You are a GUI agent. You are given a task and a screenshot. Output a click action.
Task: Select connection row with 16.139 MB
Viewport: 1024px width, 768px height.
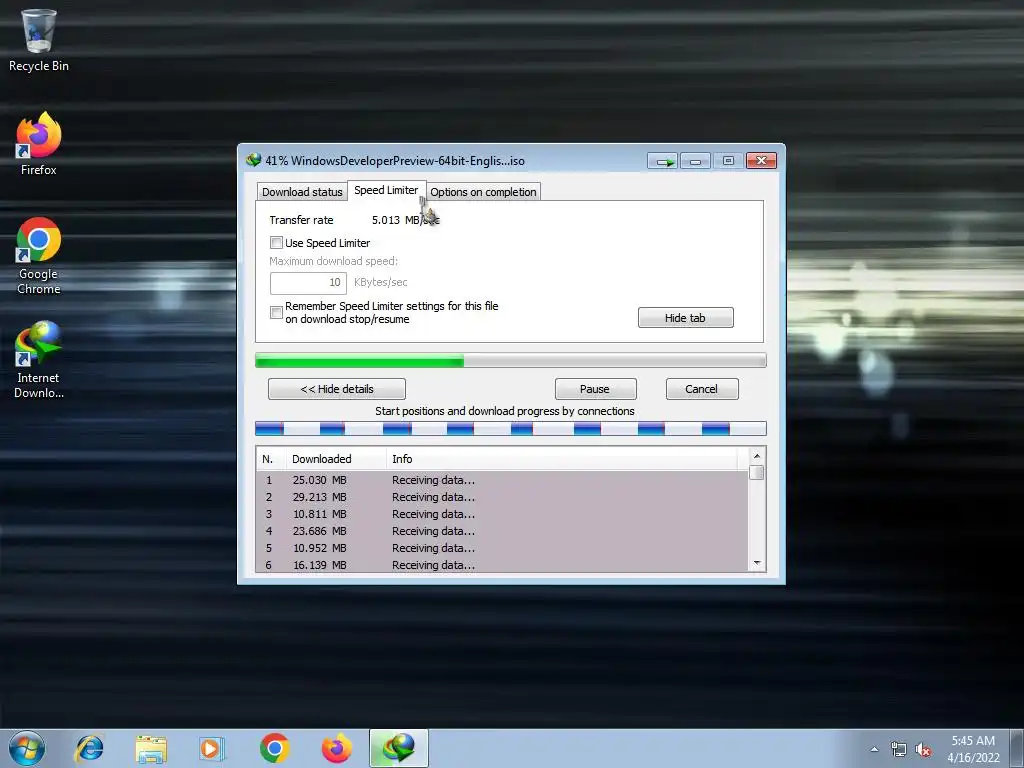pyautogui.click(x=502, y=565)
